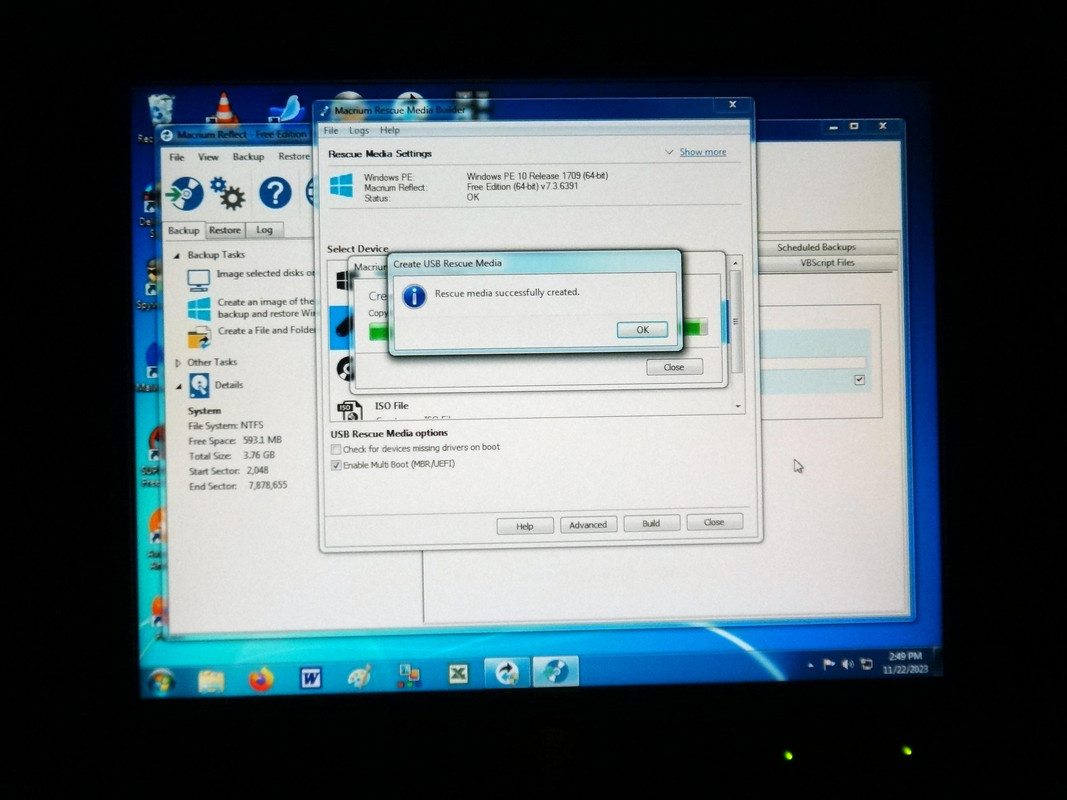Open Microsoft Word from the taskbar
1067x800 pixels.
[x=310, y=678]
